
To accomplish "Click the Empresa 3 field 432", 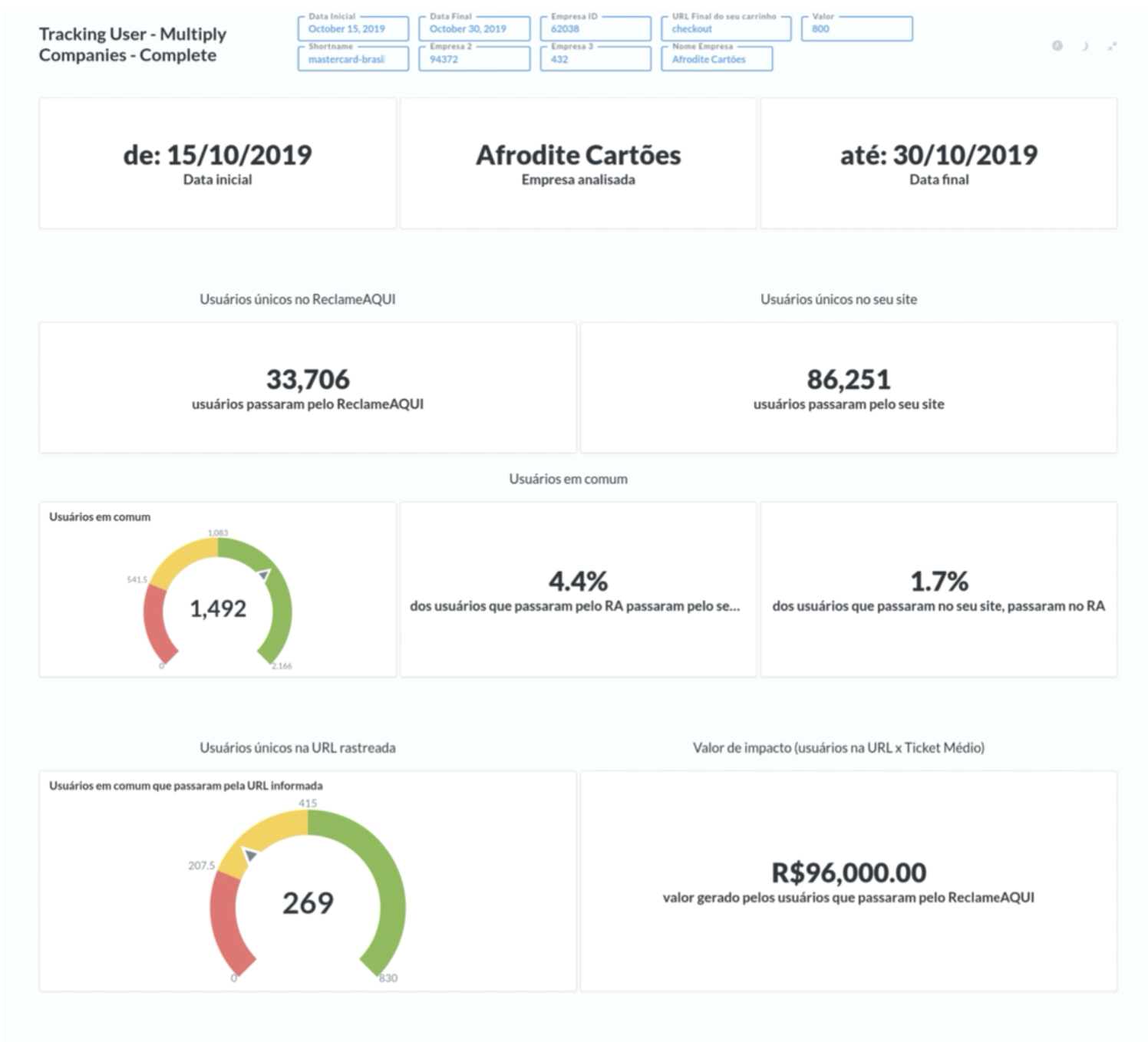I will 595,59.
